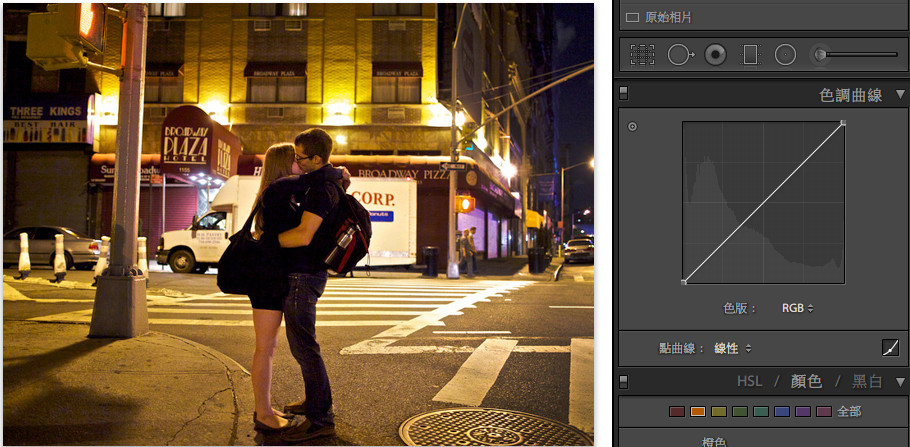Activate the tone curve targeted adjustment tool

(x=633, y=127)
